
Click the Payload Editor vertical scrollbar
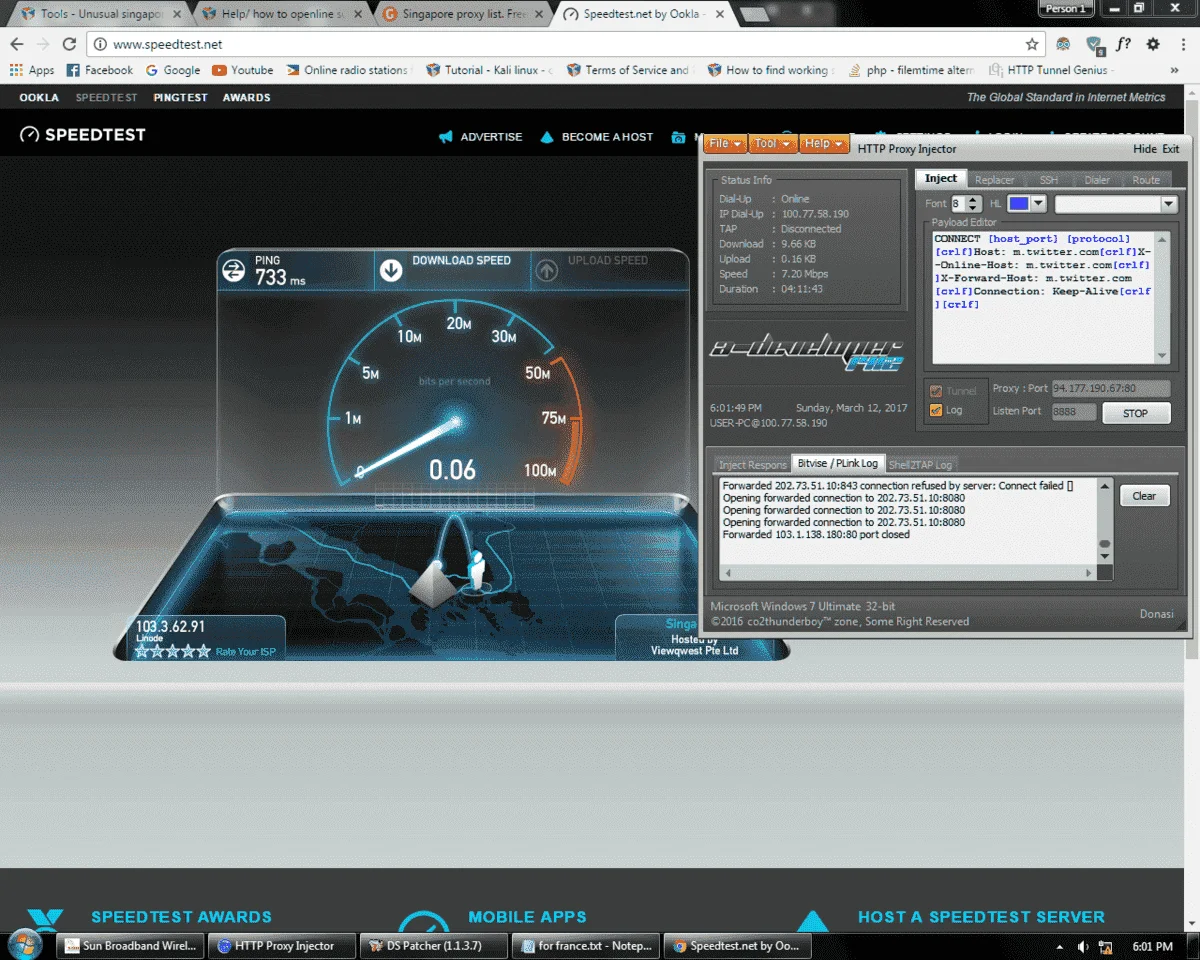pyautogui.click(x=1162, y=297)
